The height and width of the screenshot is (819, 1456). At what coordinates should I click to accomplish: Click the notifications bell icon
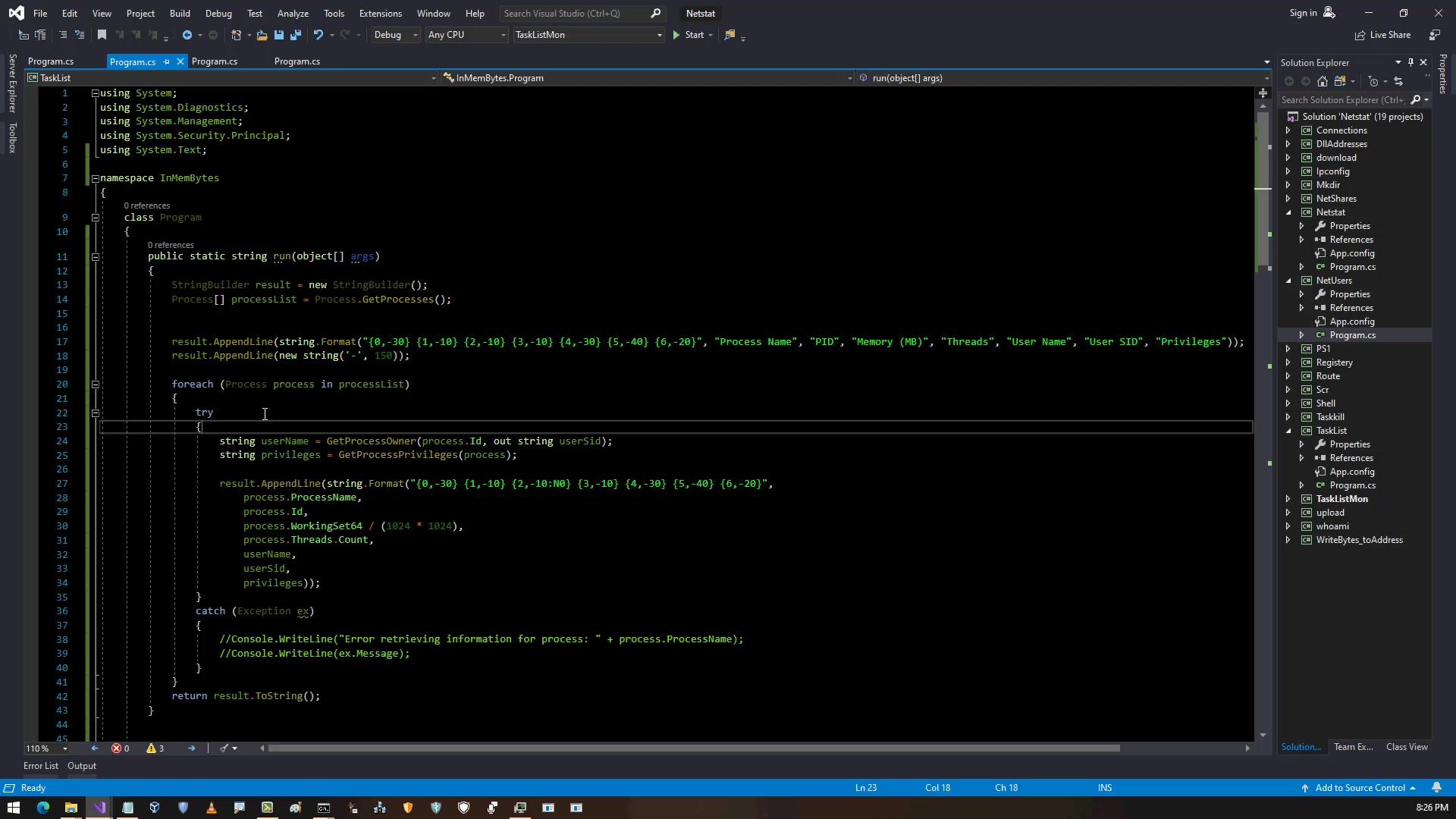pyautogui.click(x=1436, y=787)
